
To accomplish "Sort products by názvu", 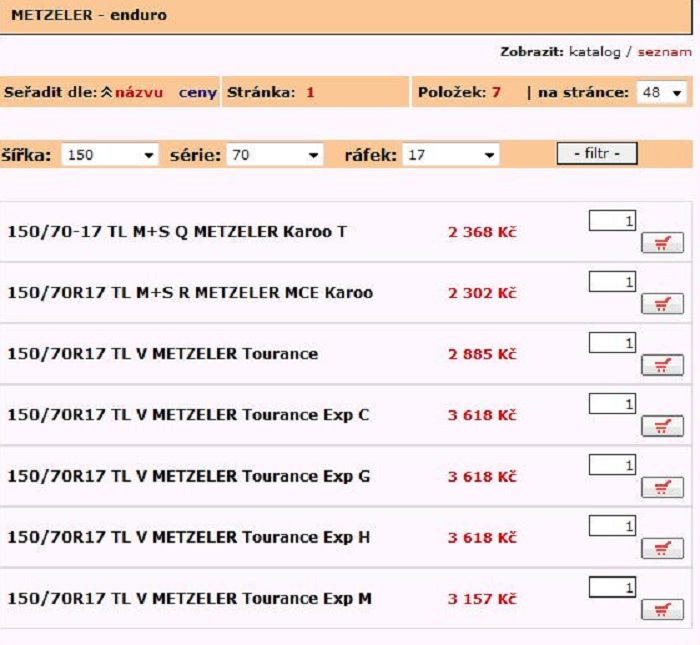I will (x=139, y=93).
